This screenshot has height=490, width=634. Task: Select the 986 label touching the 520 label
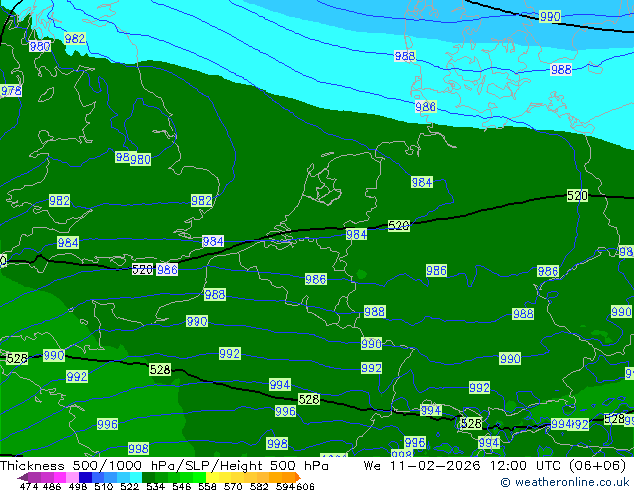[167, 270]
